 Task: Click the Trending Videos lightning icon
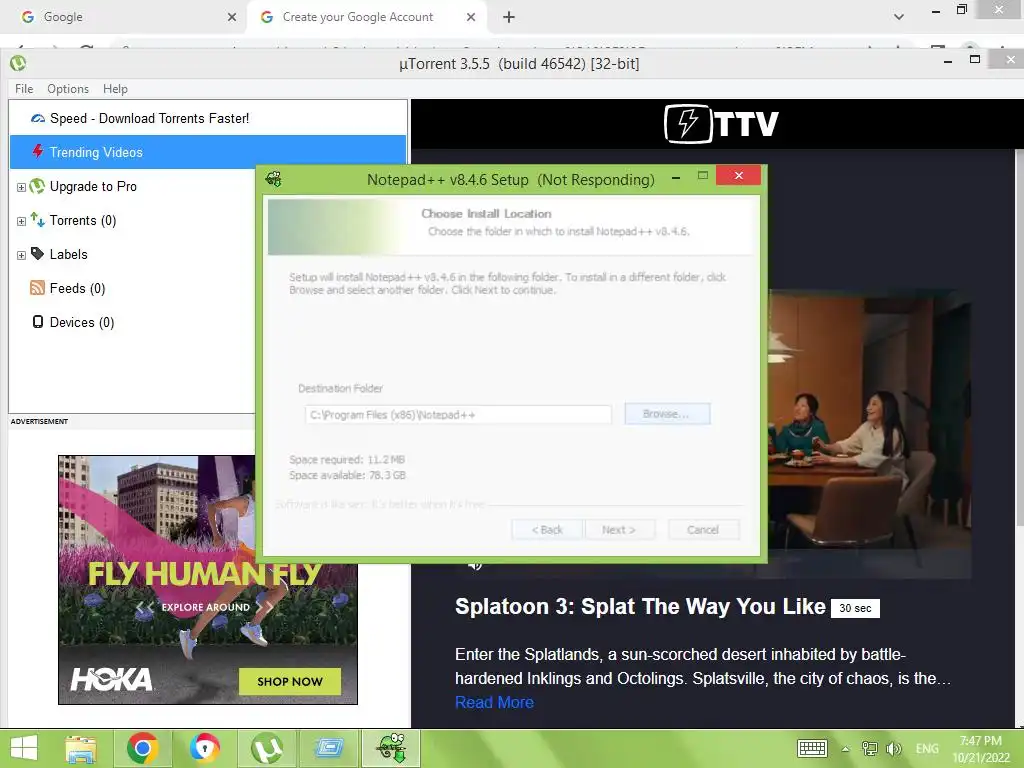38,152
